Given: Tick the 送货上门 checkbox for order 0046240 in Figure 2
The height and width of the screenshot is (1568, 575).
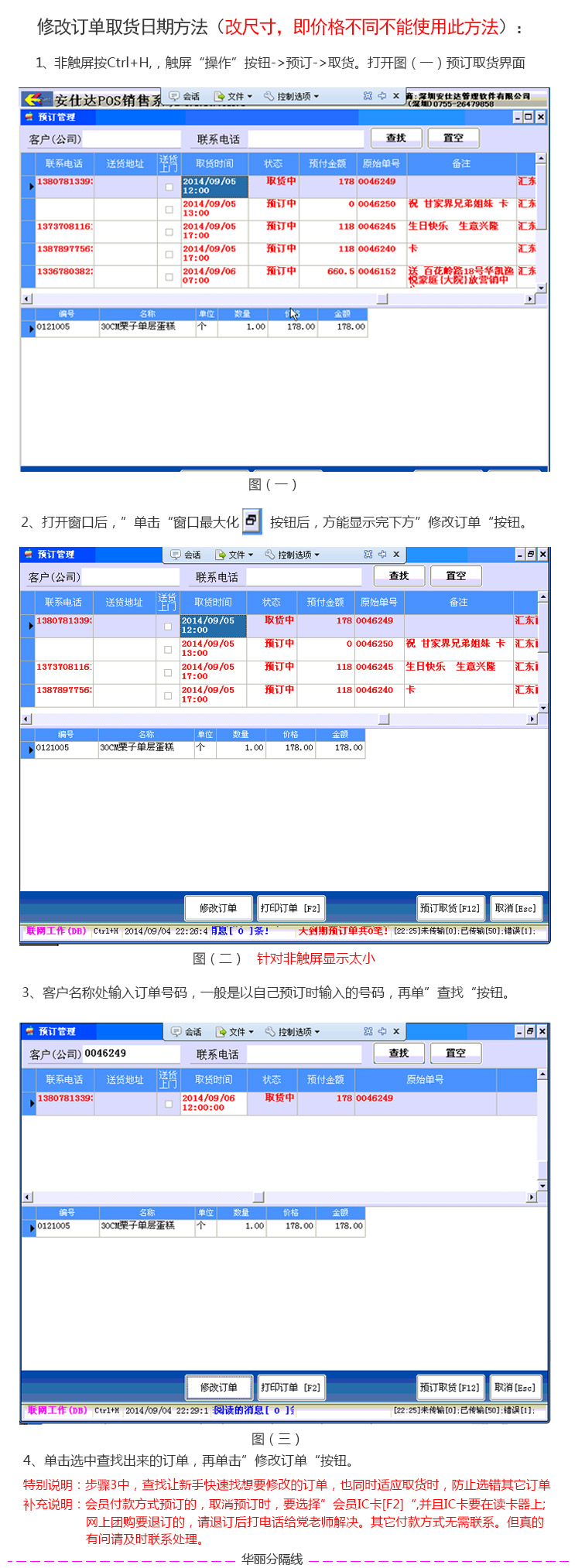Looking at the screenshot, I should (x=168, y=695).
